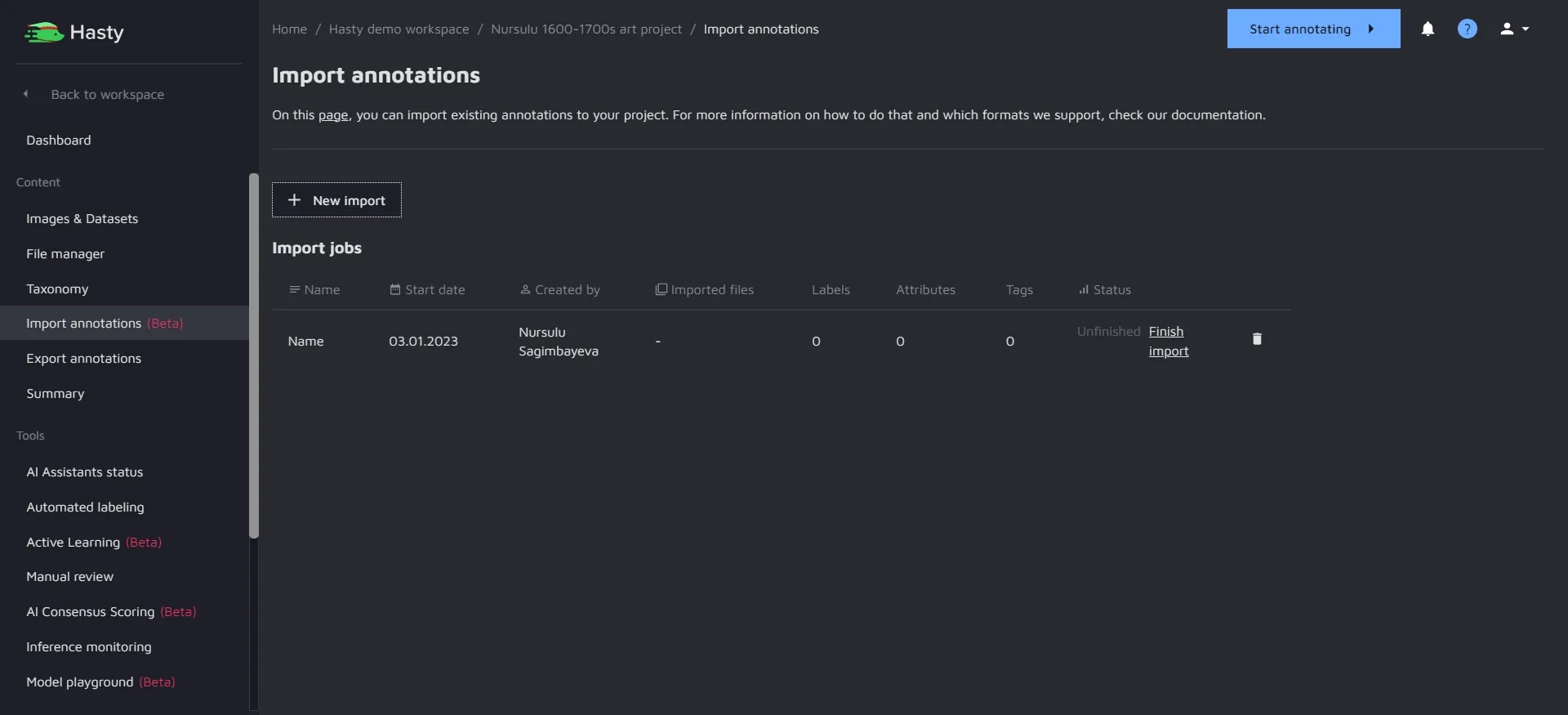
Task: Open the Taxonomy sidebar item
Action: 57,289
